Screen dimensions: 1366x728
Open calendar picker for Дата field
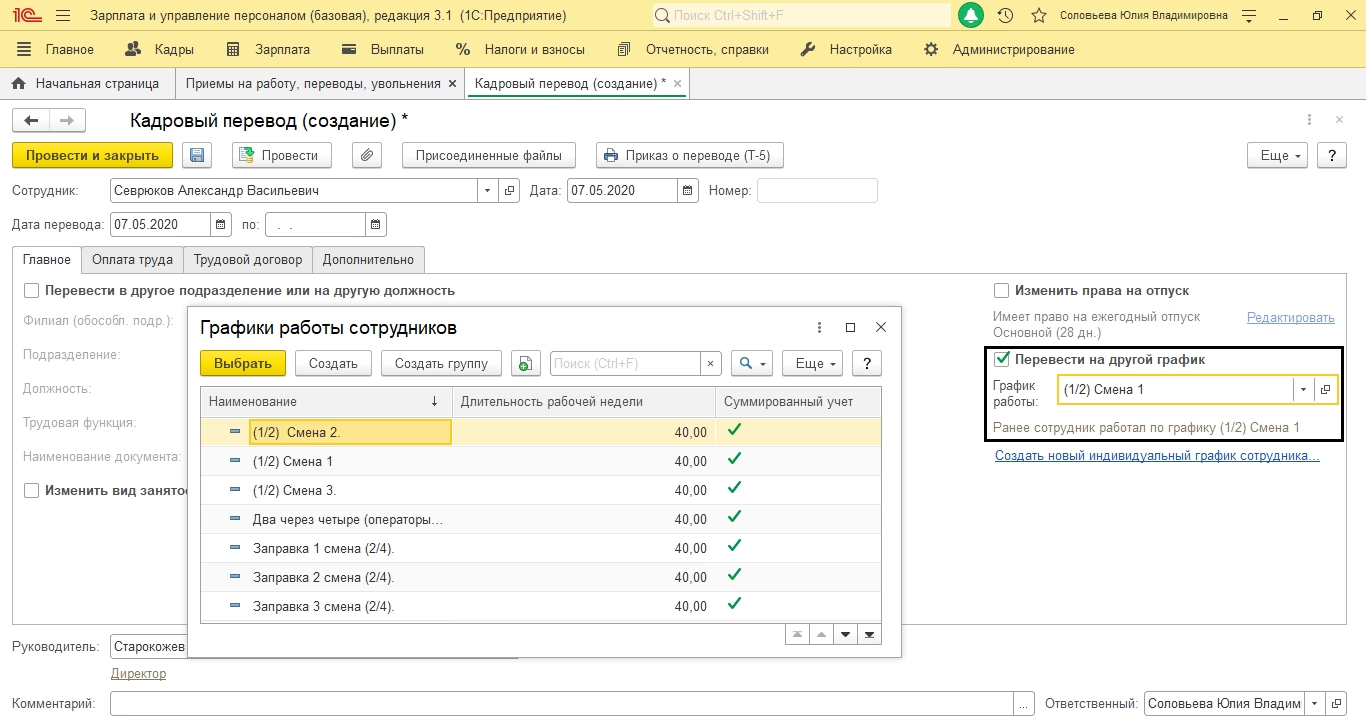coord(688,191)
